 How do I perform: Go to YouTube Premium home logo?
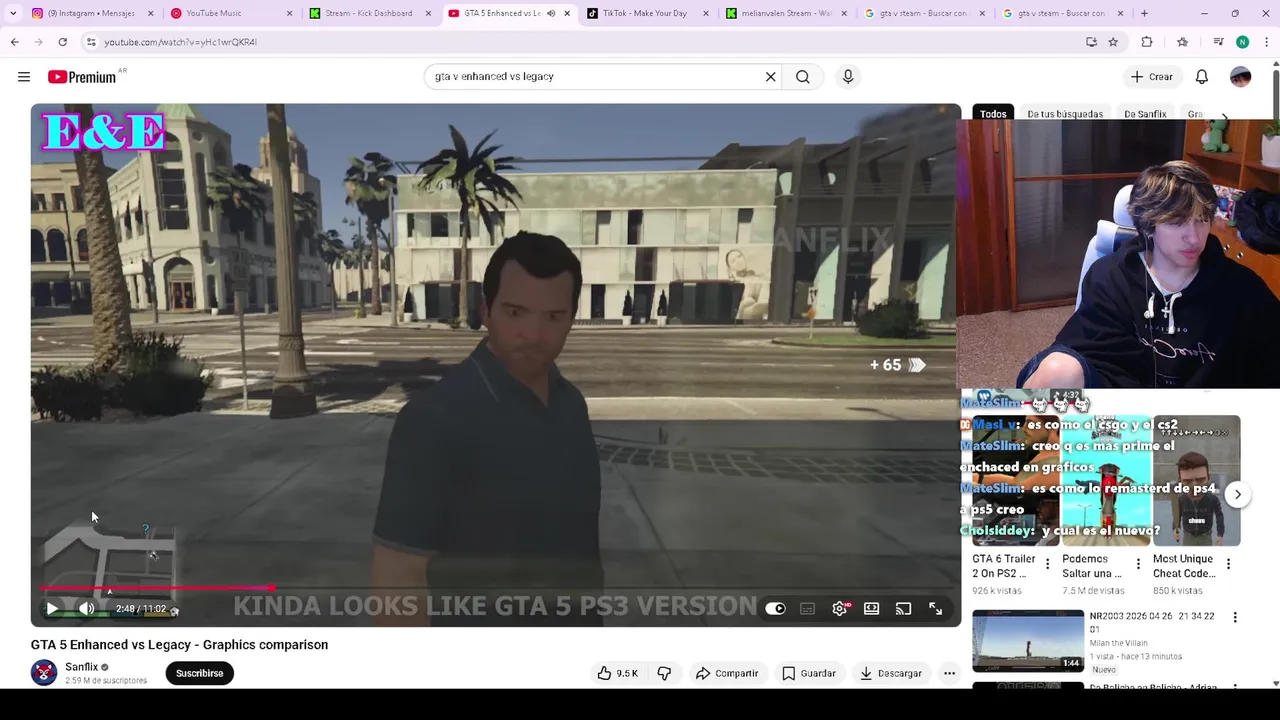82,77
